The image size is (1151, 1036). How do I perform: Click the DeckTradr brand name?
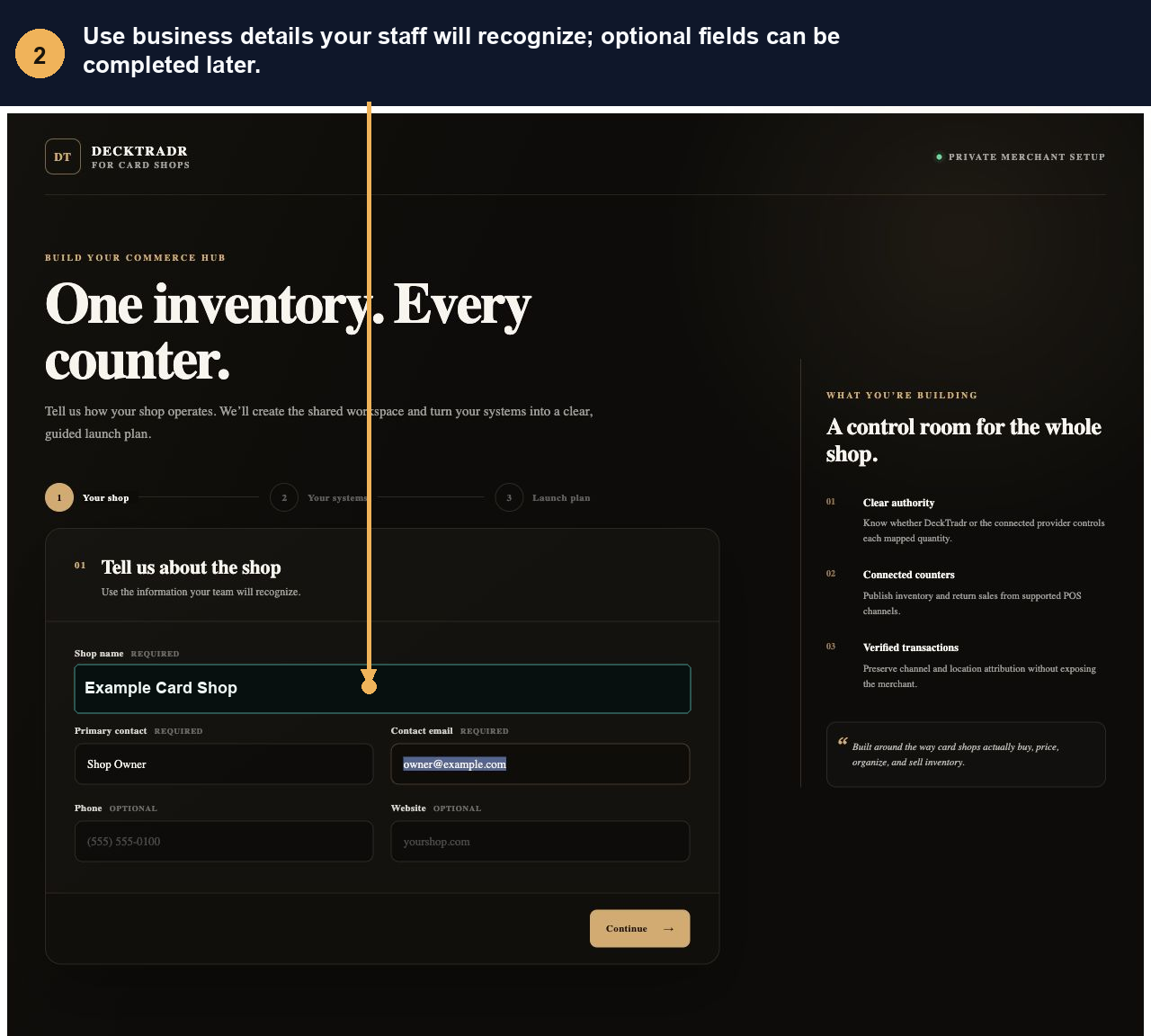[139, 151]
